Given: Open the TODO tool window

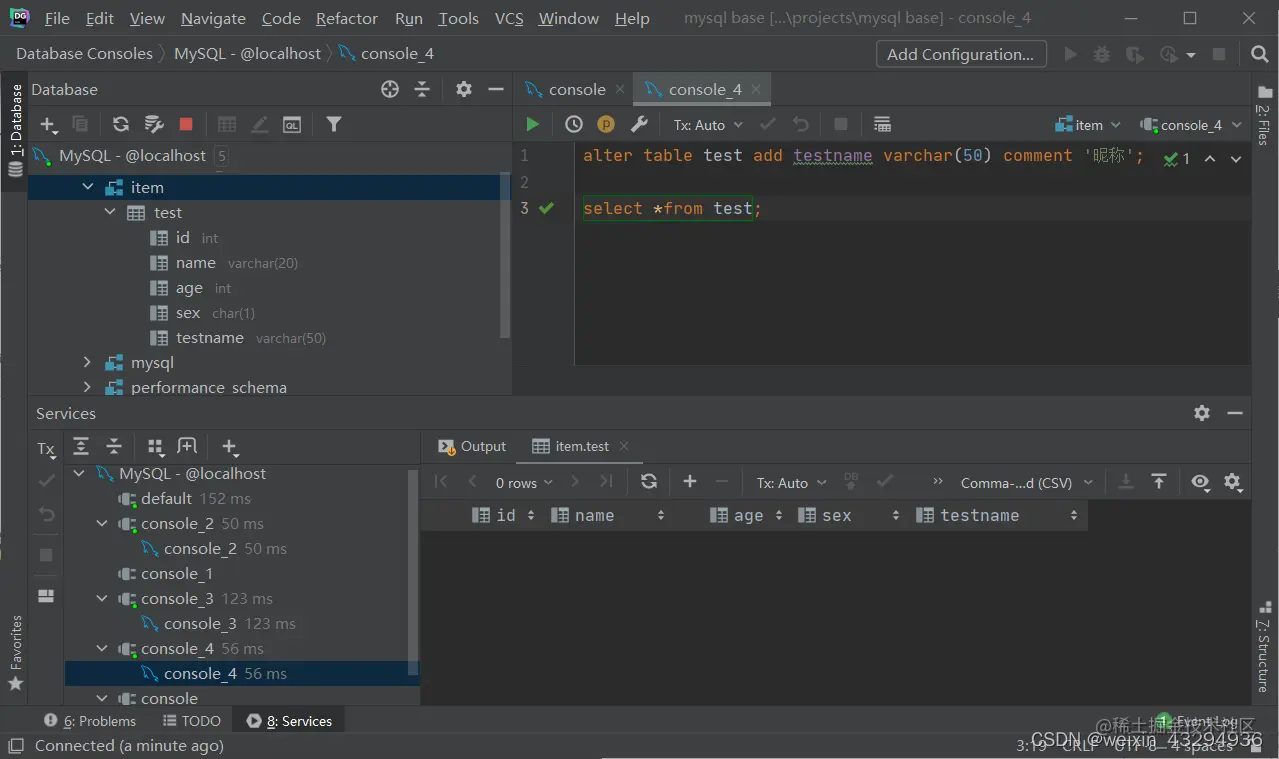Looking at the screenshot, I should point(191,721).
